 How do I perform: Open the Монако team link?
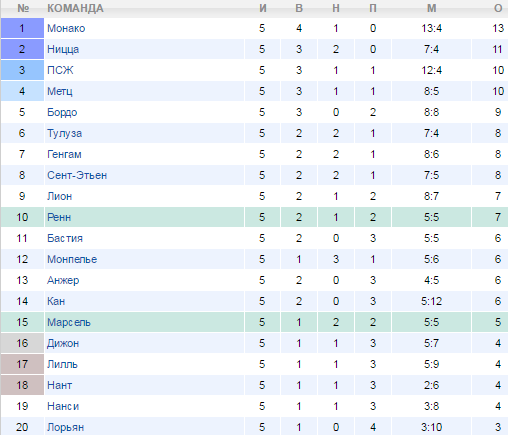[66, 28]
